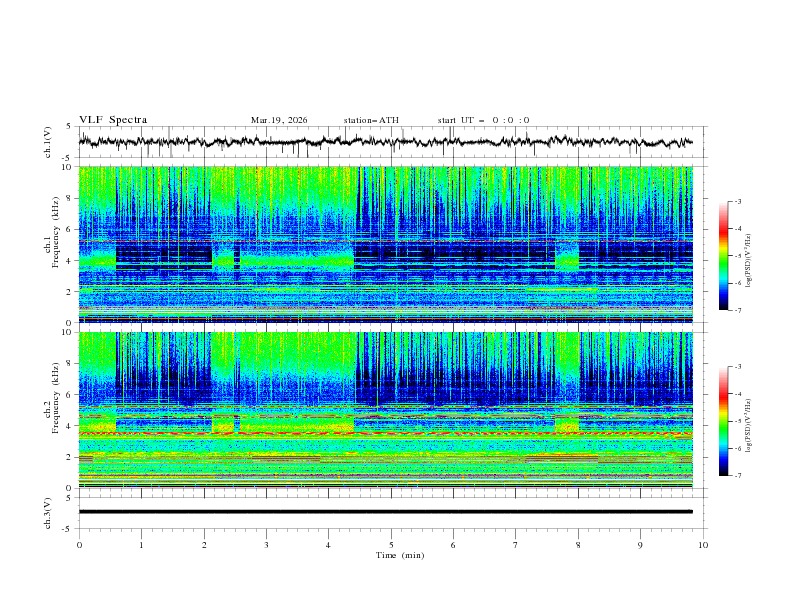Click tick label "1" on the Time axis
Image resolution: width=792 pixels, height=612 pixels.
(141, 545)
